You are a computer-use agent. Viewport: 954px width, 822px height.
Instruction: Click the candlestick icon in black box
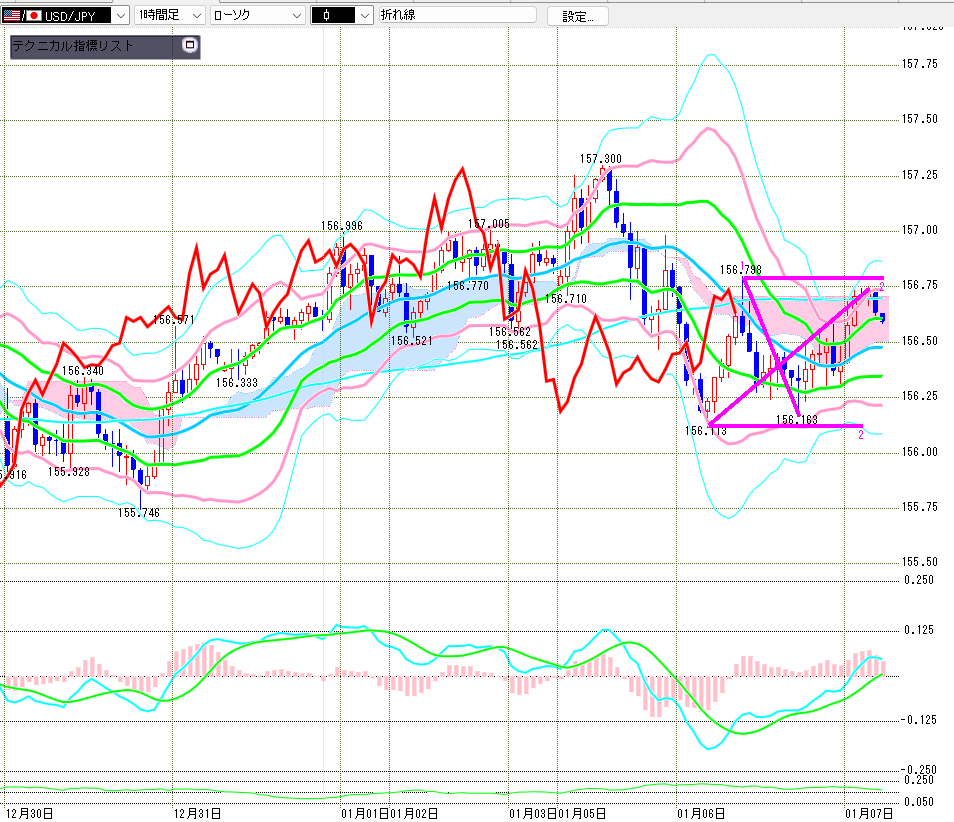pyautogui.click(x=326, y=16)
